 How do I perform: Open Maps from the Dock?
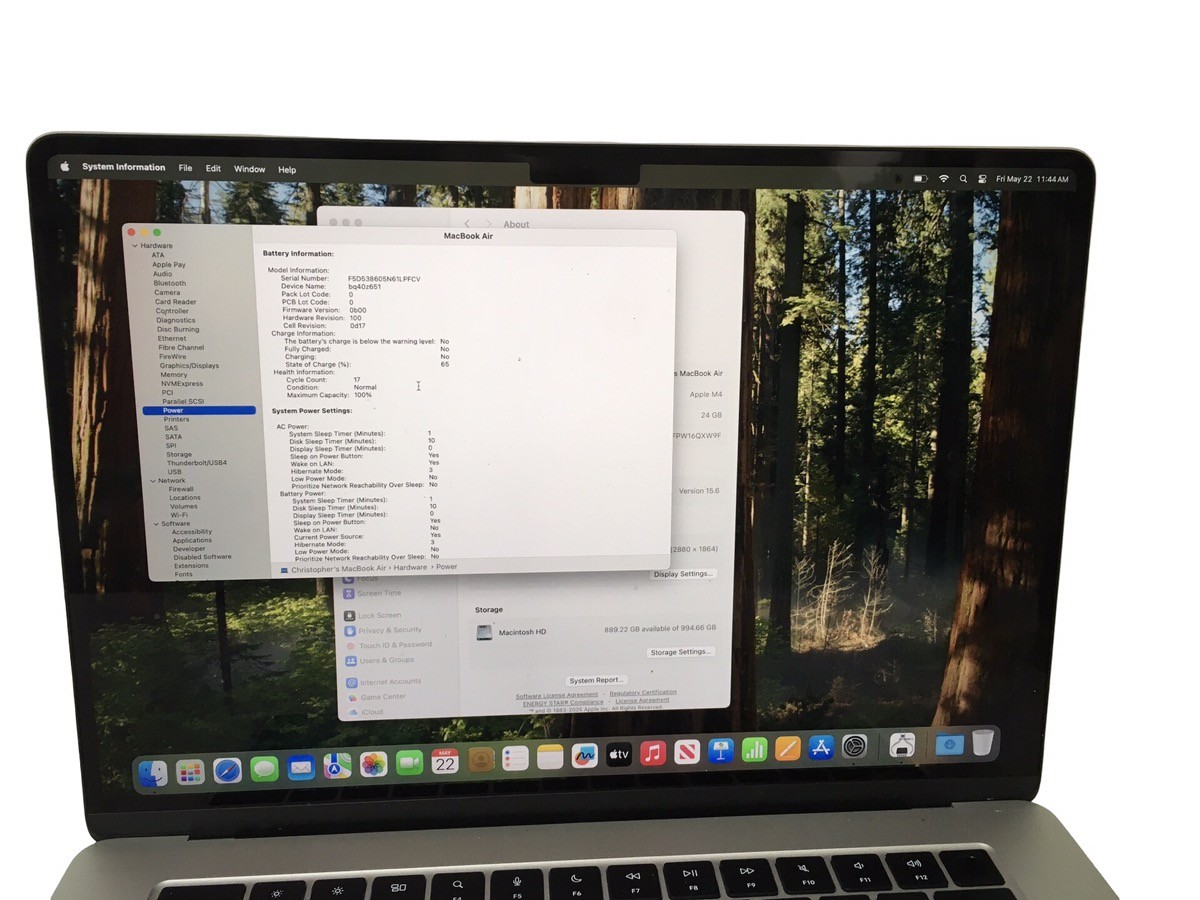click(x=337, y=766)
